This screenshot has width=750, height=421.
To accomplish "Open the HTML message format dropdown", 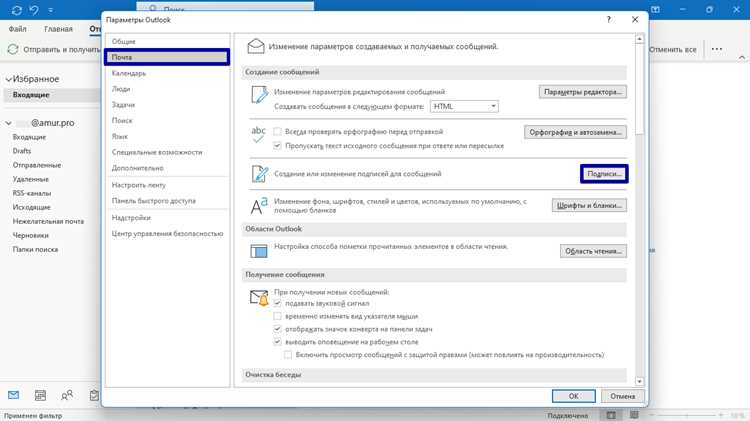I will coord(464,106).
